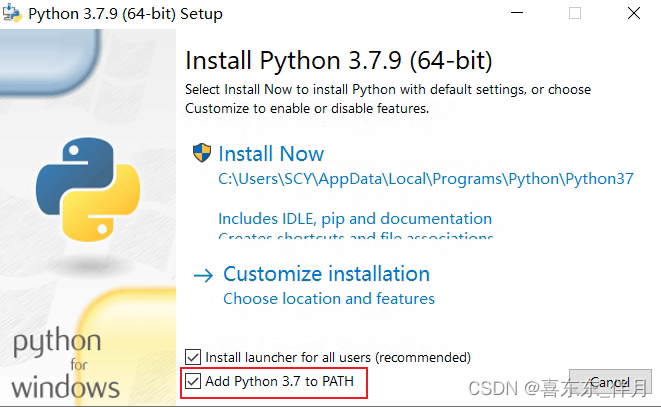Click the Python logo graphic
The image size is (661, 407).
click(88, 189)
